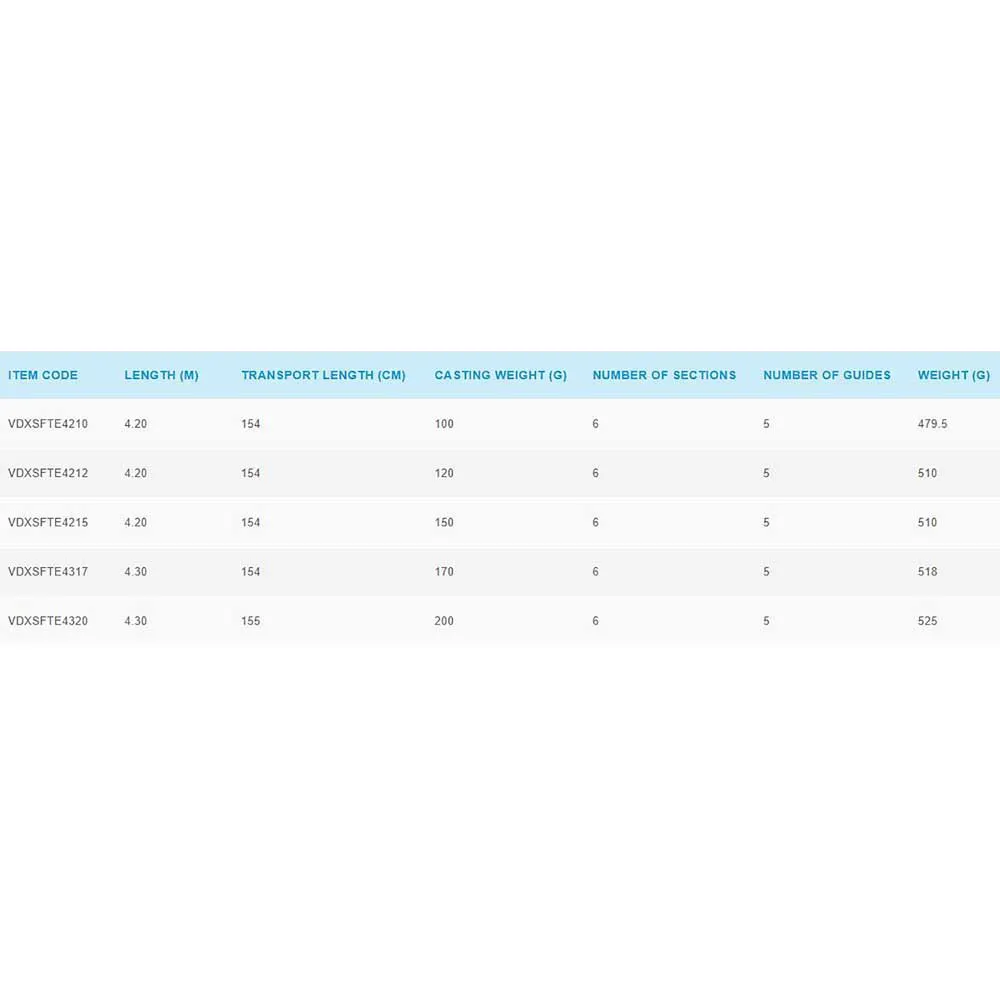Click the transport length 155 cell
Image resolution: width=1000 pixels, height=1000 pixels.
pyautogui.click(x=250, y=621)
